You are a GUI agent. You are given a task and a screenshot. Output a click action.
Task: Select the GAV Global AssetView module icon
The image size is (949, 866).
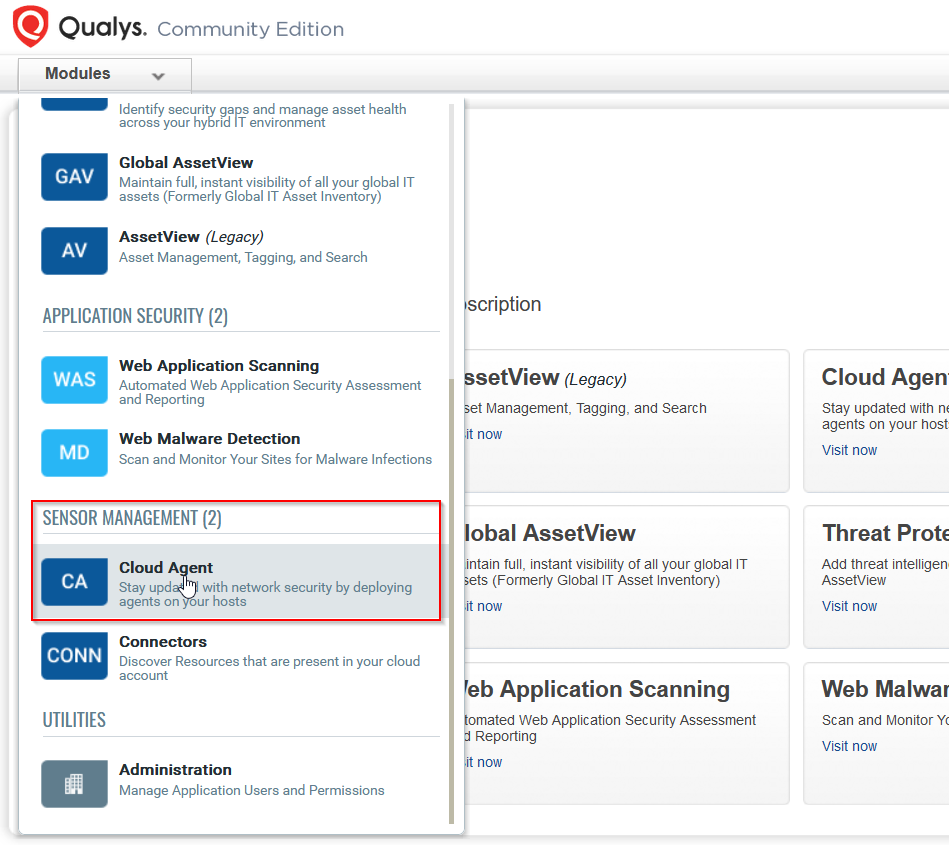coord(74,176)
